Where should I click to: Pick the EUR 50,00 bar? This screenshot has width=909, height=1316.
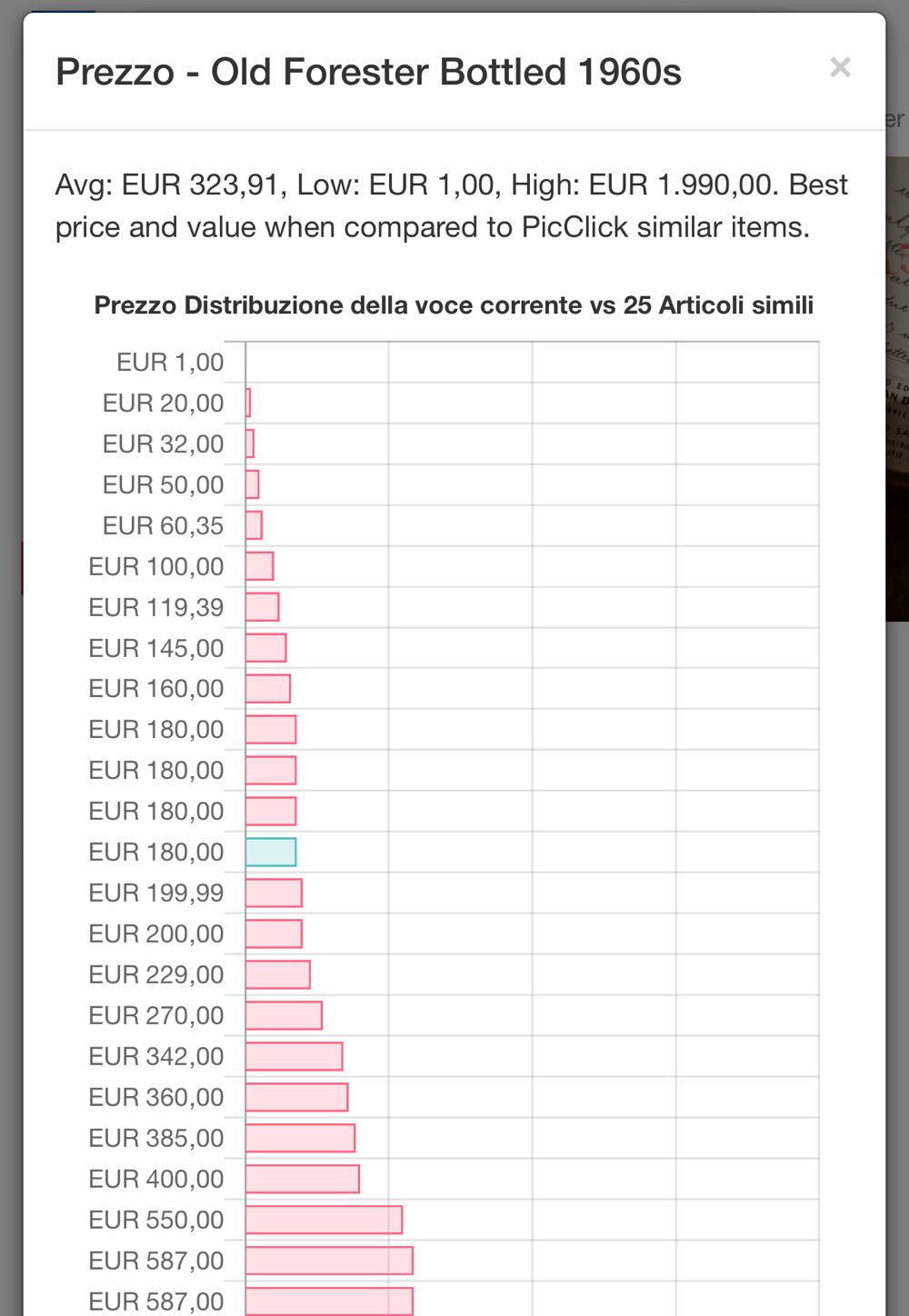(253, 484)
